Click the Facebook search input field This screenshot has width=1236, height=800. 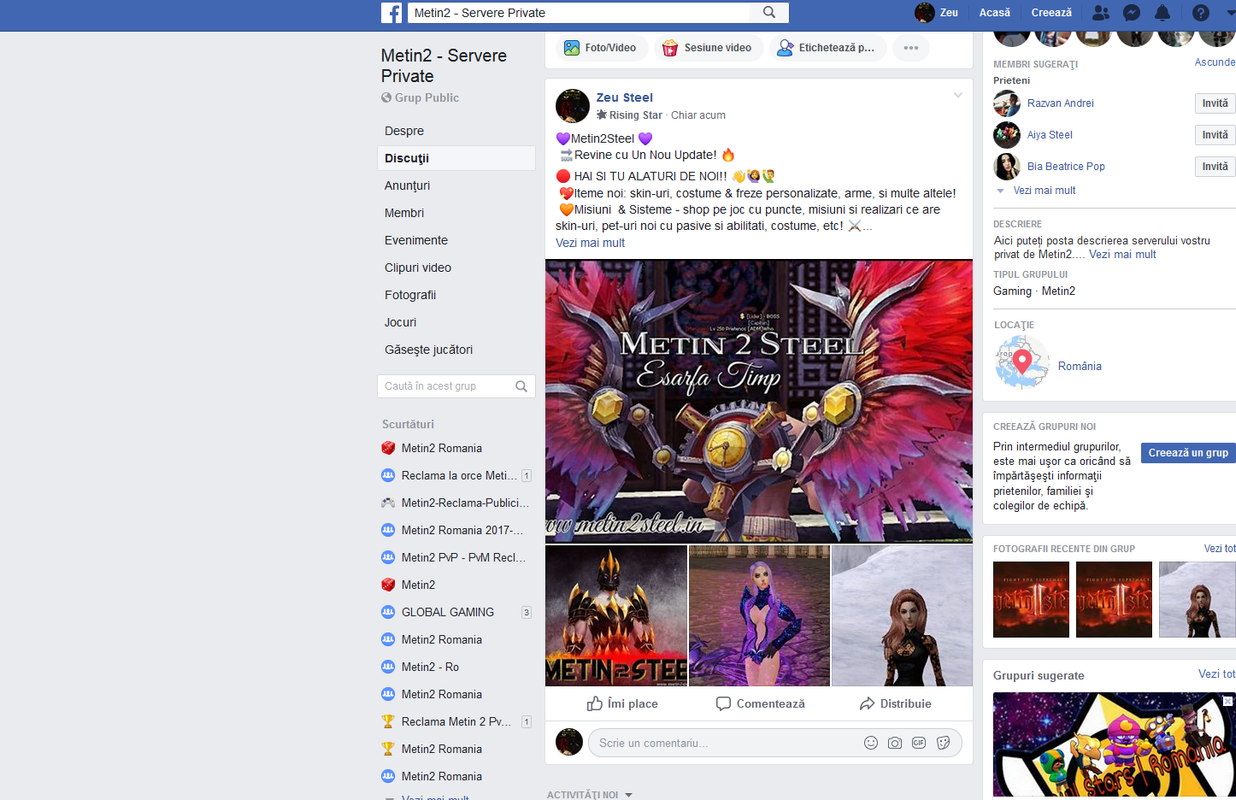pyautogui.click(x=580, y=13)
